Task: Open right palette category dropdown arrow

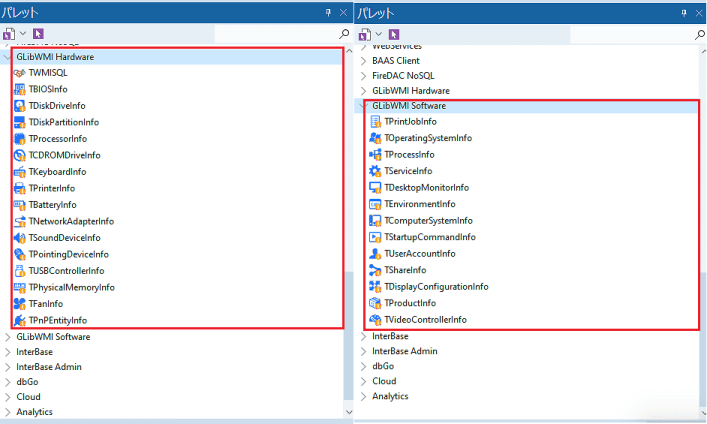Action: [x=379, y=34]
